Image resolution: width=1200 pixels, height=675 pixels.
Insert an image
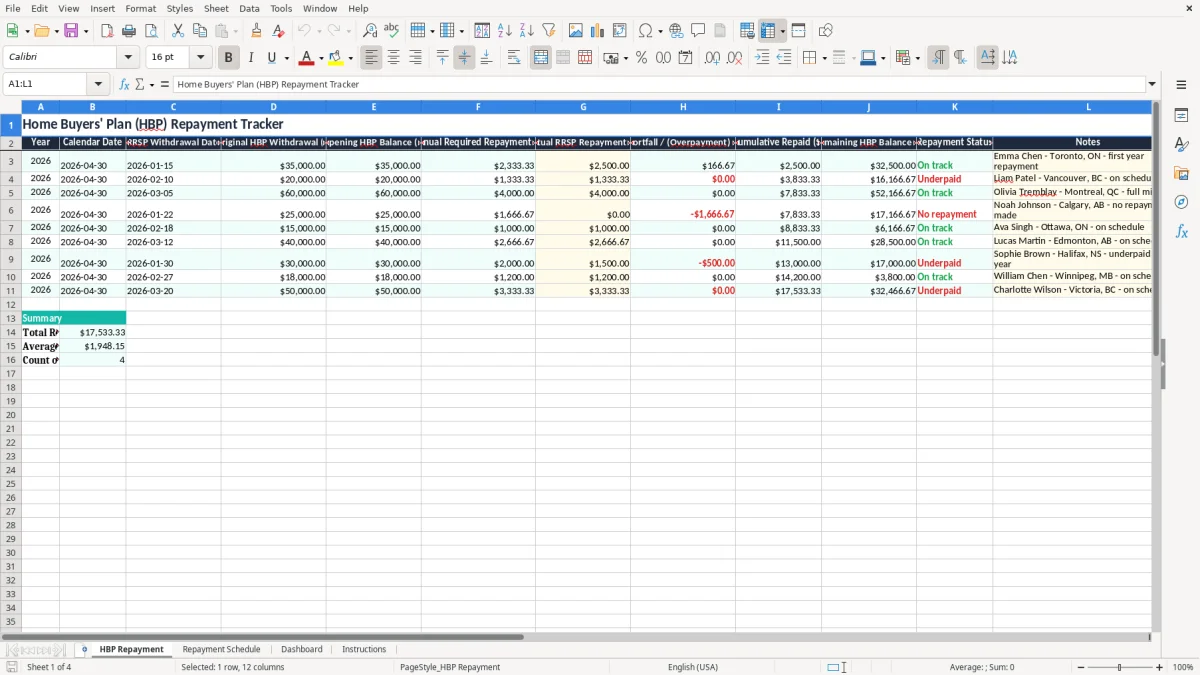coord(576,31)
